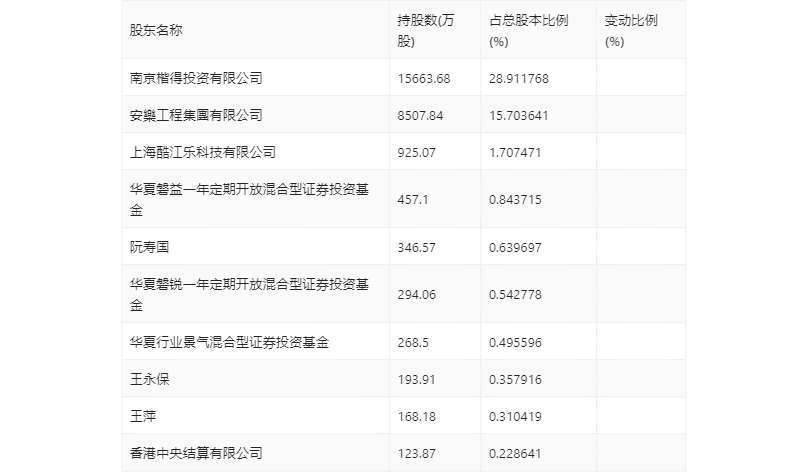
Task: Select shareholder 阮寿国
Action: [149, 247]
